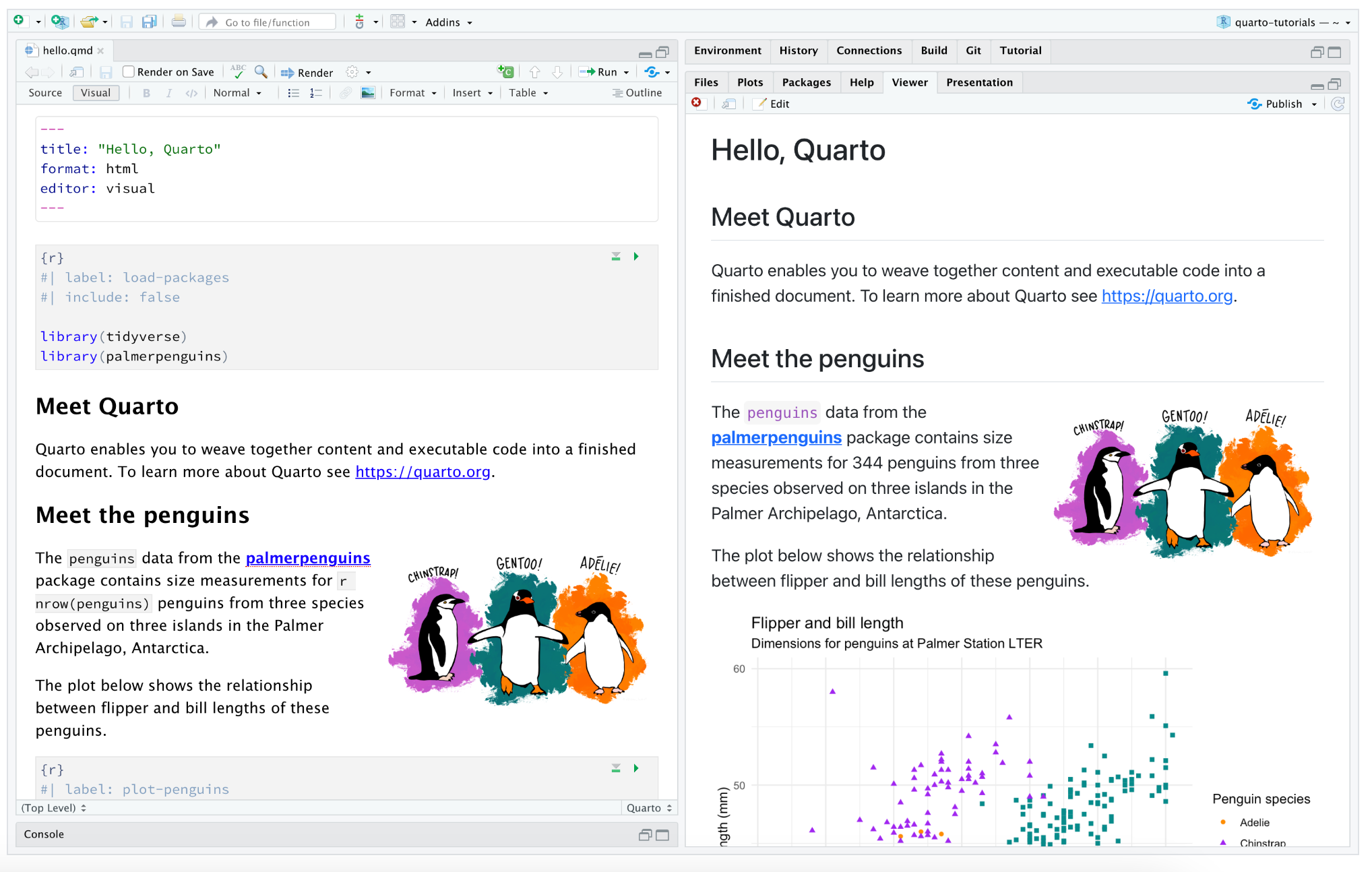
Task: Toggle the Outline panel
Action: [x=637, y=93]
